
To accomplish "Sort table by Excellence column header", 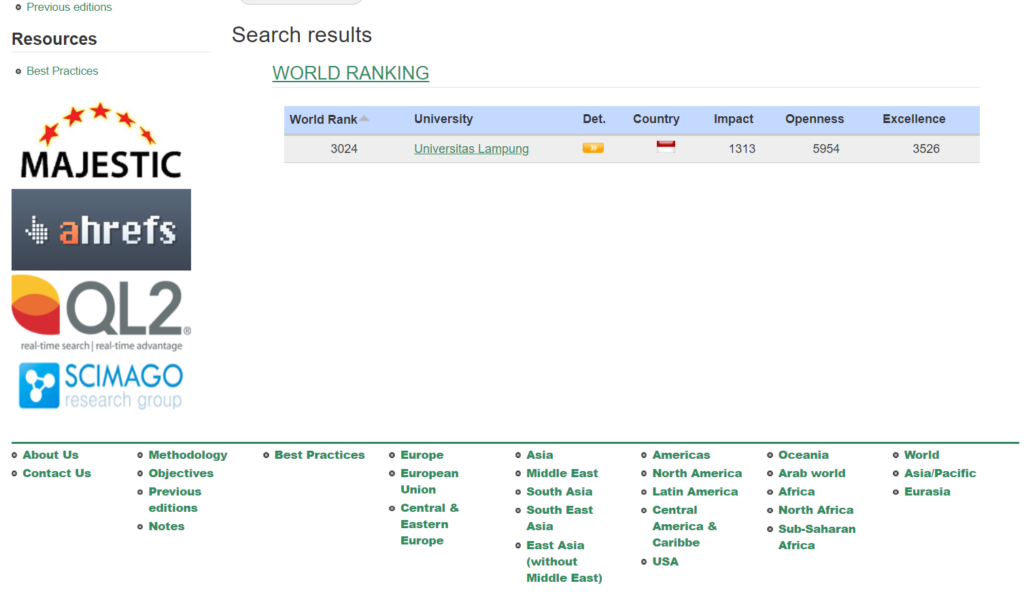I will tap(913, 119).
